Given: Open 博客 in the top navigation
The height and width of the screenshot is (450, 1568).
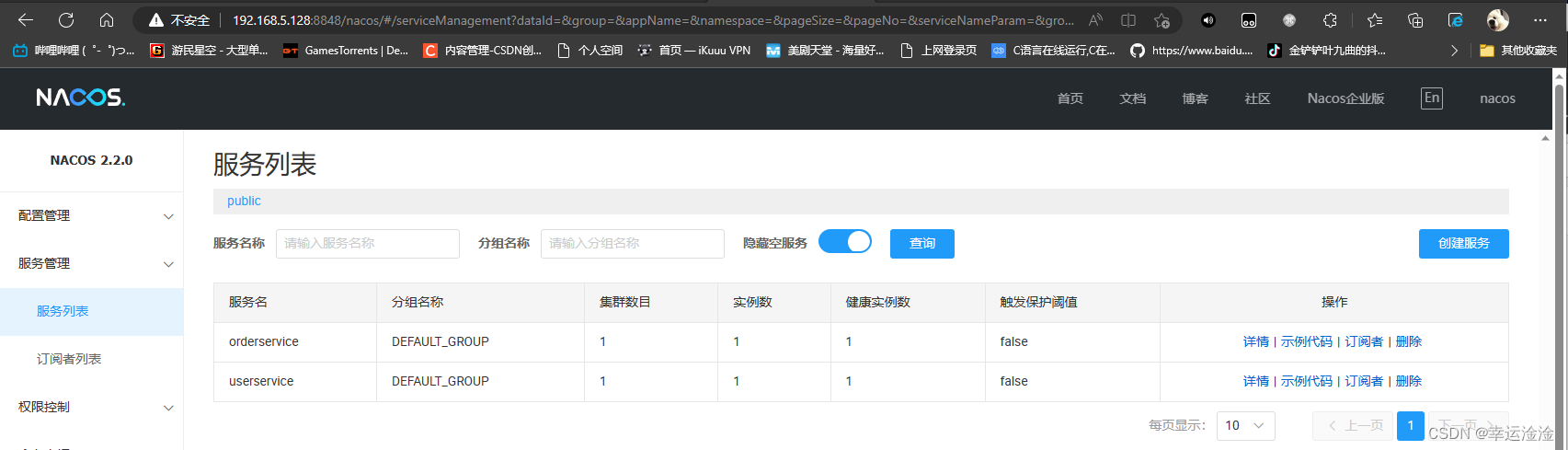Looking at the screenshot, I should coord(1196,98).
